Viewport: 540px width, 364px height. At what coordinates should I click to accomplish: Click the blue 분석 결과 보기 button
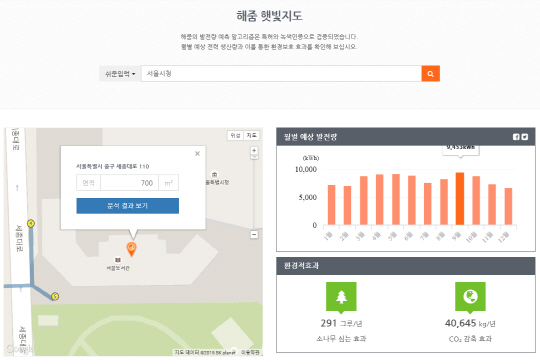point(127,206)
